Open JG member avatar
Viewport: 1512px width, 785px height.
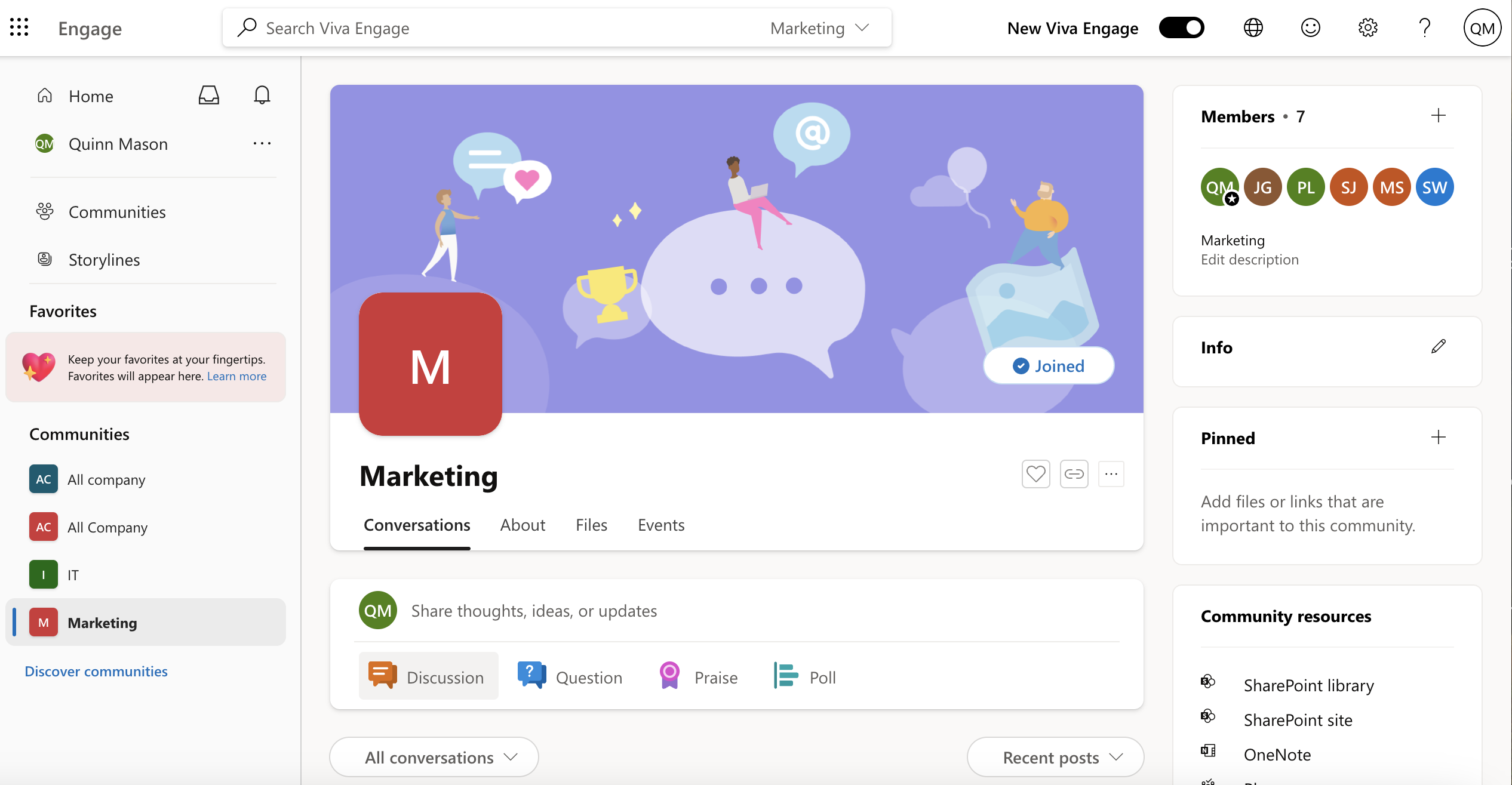(x=1262, y=187)
